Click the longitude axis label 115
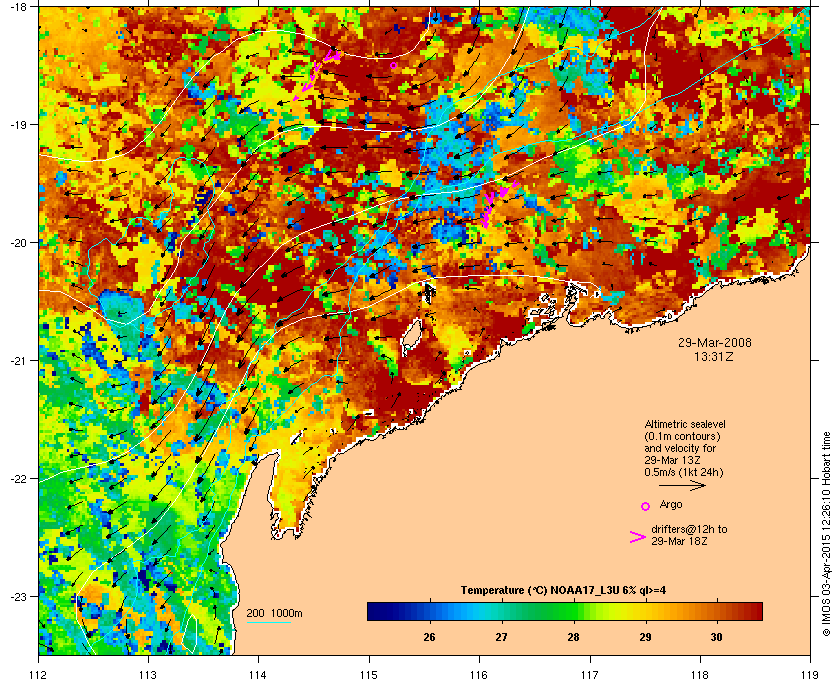This screenshot has width=840, height=680. (369, 675)
